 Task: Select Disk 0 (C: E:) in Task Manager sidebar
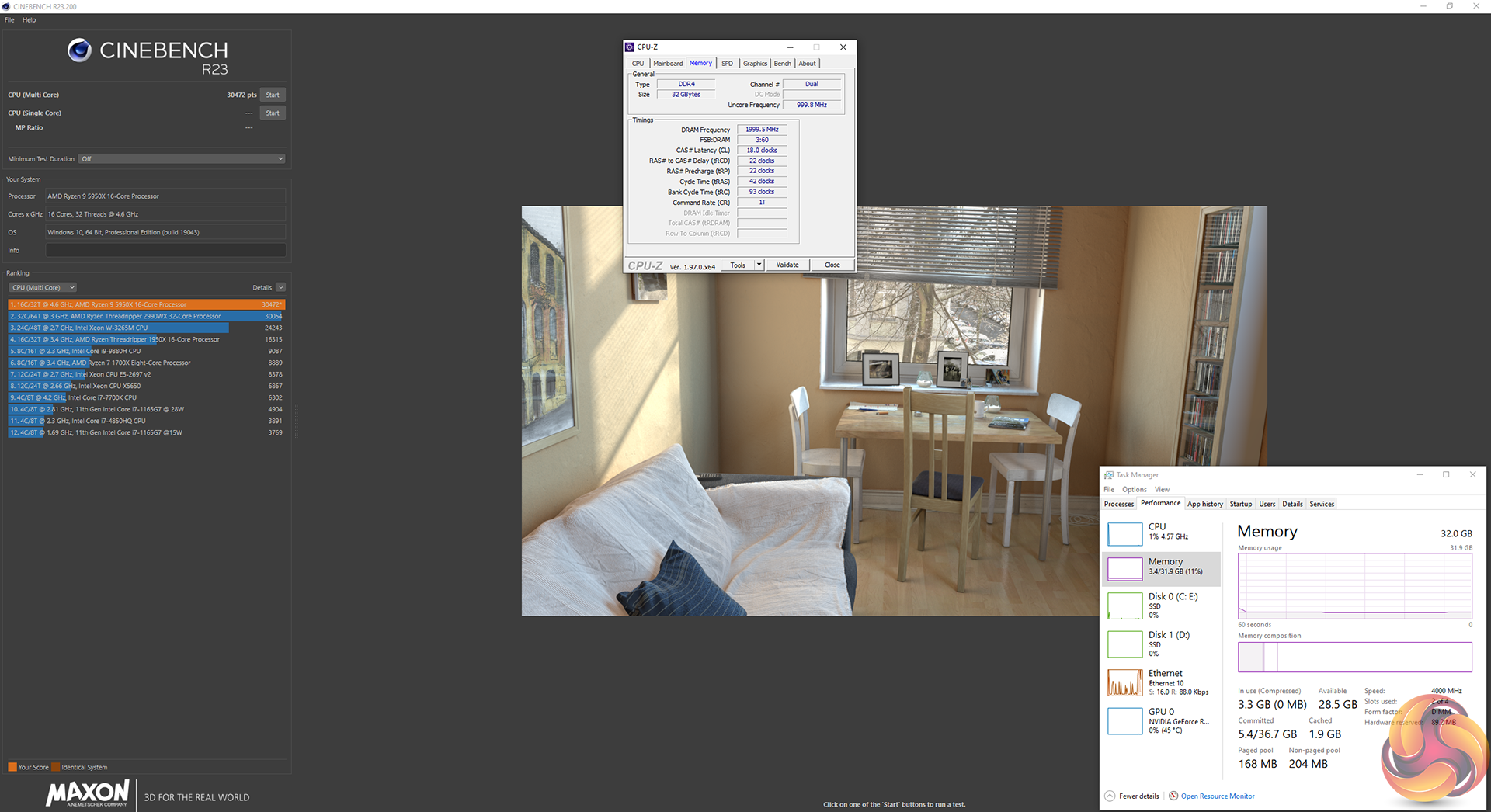point(1163,606)
